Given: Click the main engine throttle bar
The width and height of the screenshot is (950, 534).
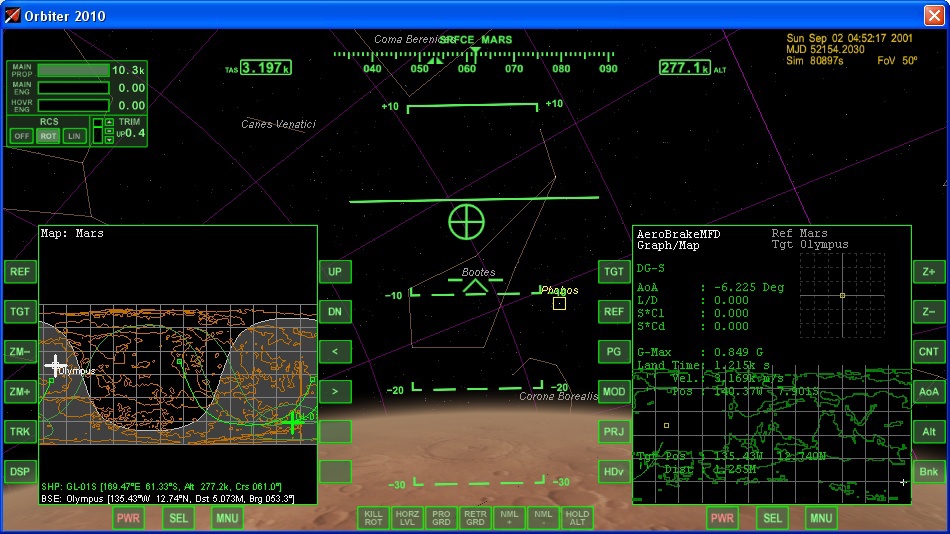Looking at the screenshot, I should [73, 88].
